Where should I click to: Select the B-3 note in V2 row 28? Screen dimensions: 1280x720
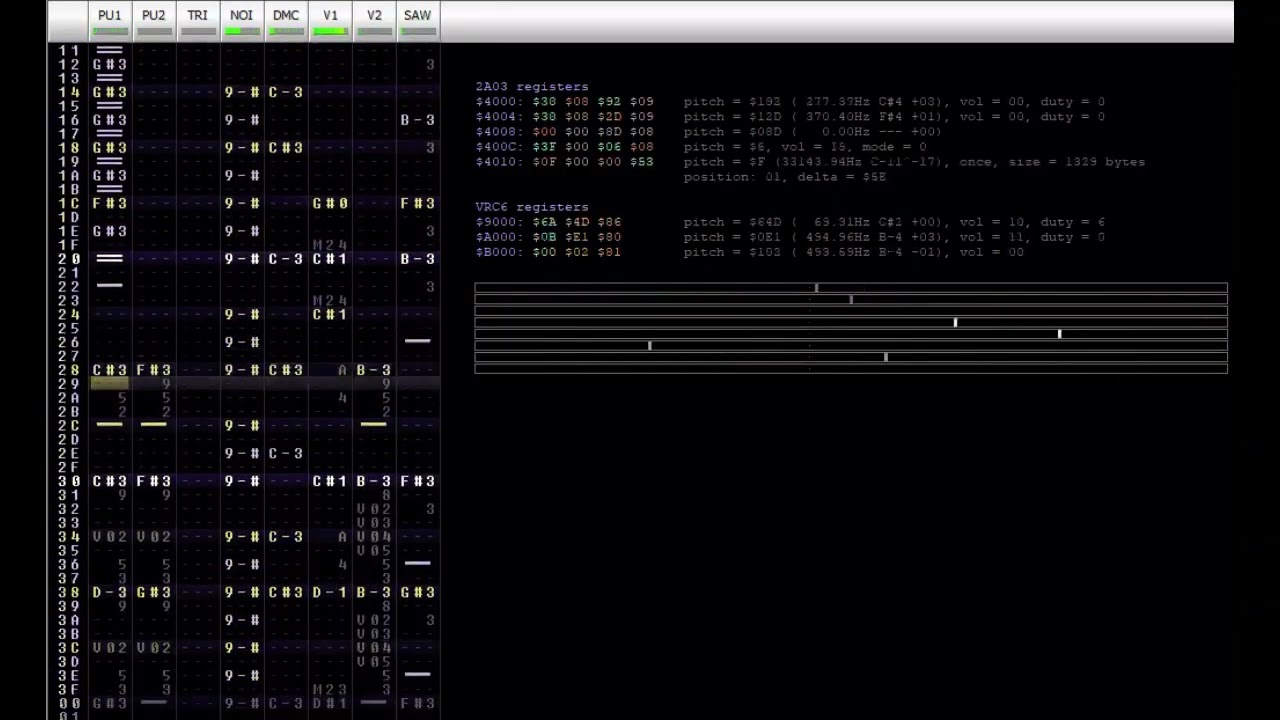coord(374,370)
